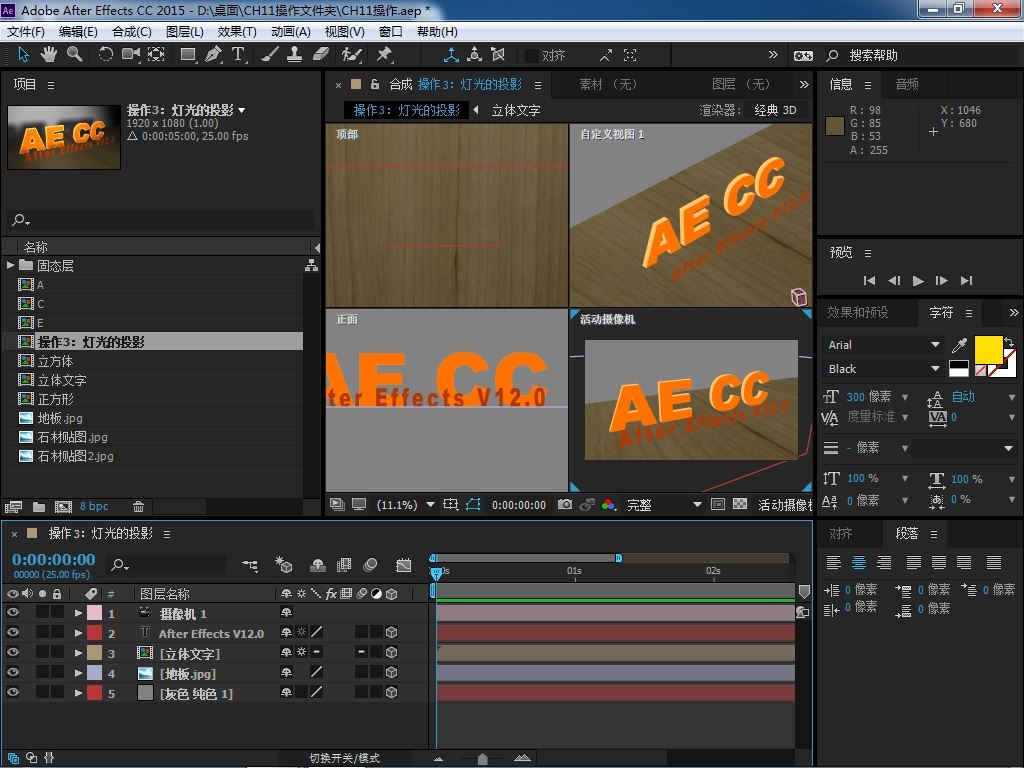Click the snapshot camera icon in viewer
The image size is (1024, 768).
(x=565, y=504)
